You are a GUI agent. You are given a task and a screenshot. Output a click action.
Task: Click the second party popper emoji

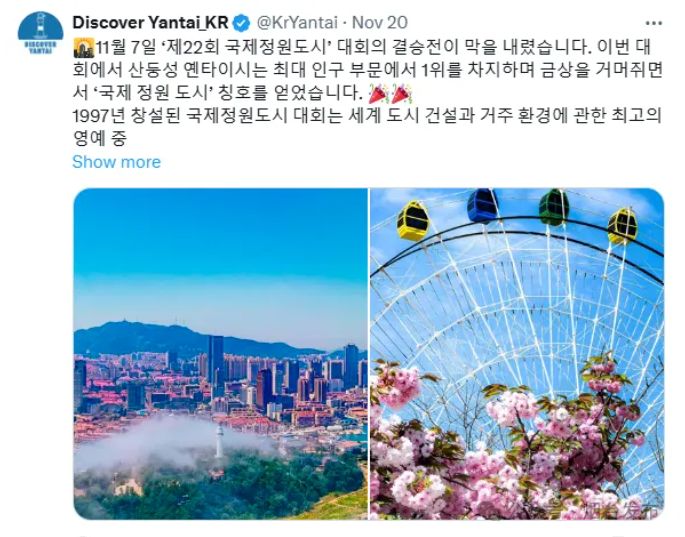(x=401, y=94)
